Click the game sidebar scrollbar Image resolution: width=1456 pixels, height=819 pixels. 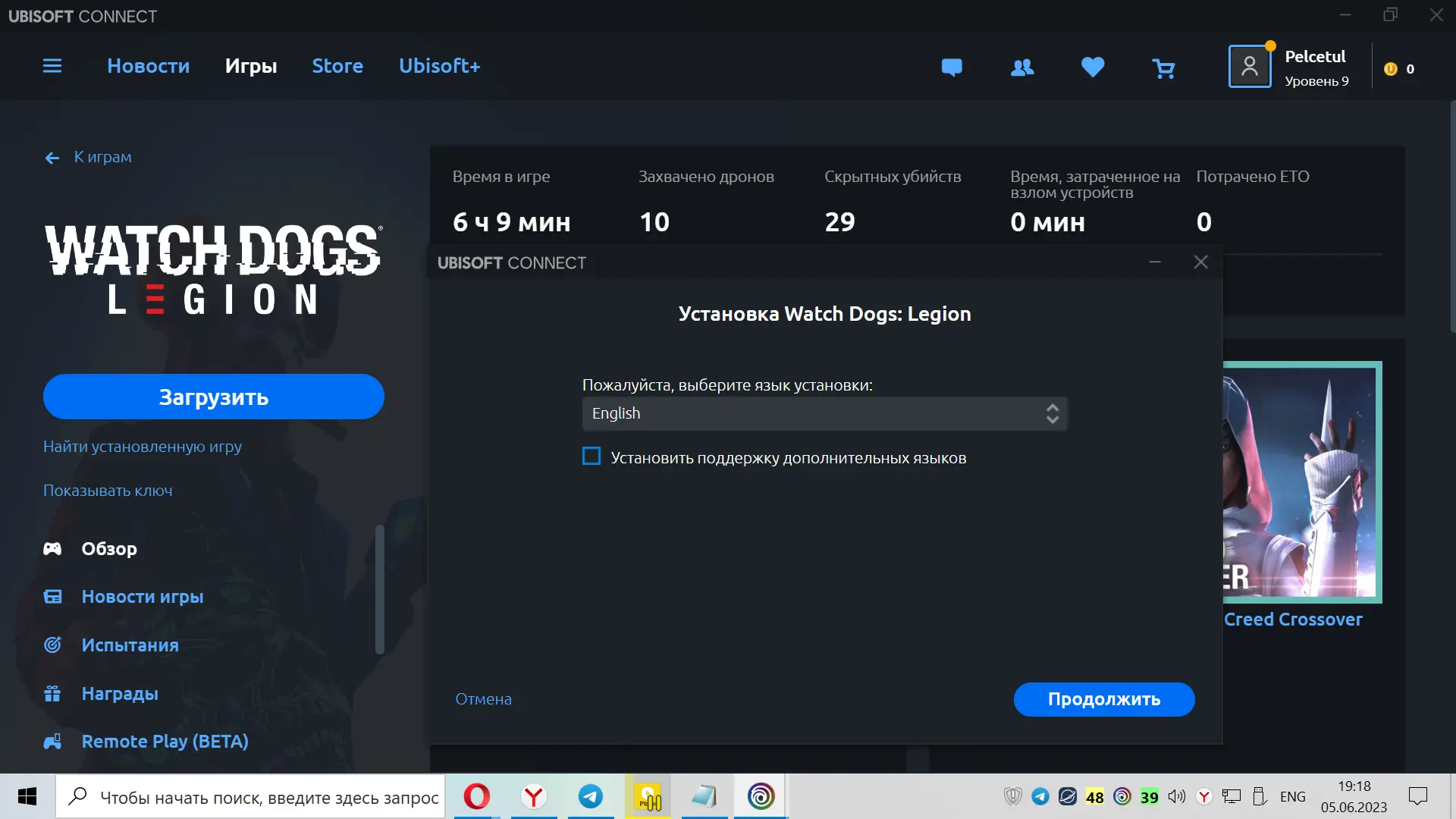pyautogui.click(x=380, y=588)
